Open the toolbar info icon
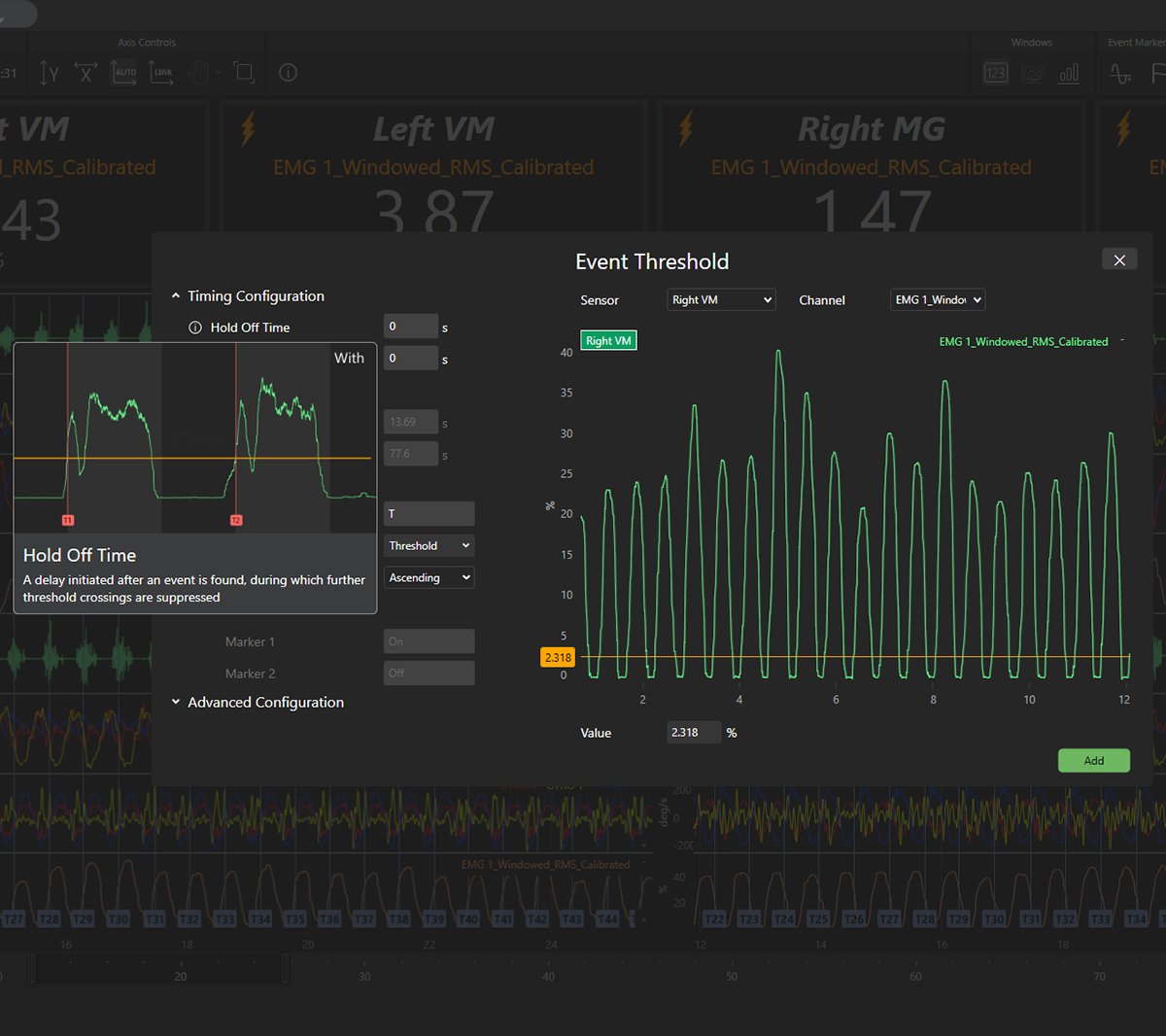Image resolution: width=1166 pixels, height=1036 pixels. click(288, 73)
